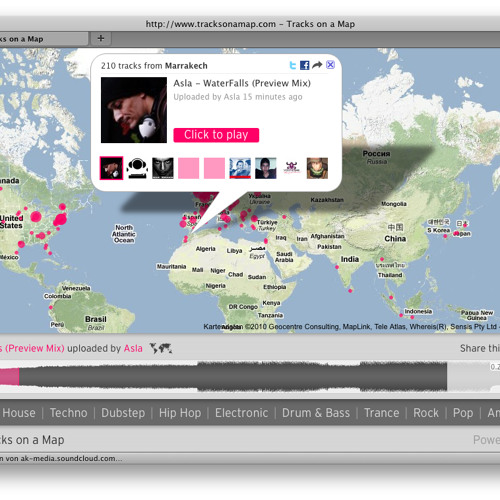Viewport: 500px width, 500px height.
Task: Click the pink 'Click to play' button
Action: coord(216,135)
